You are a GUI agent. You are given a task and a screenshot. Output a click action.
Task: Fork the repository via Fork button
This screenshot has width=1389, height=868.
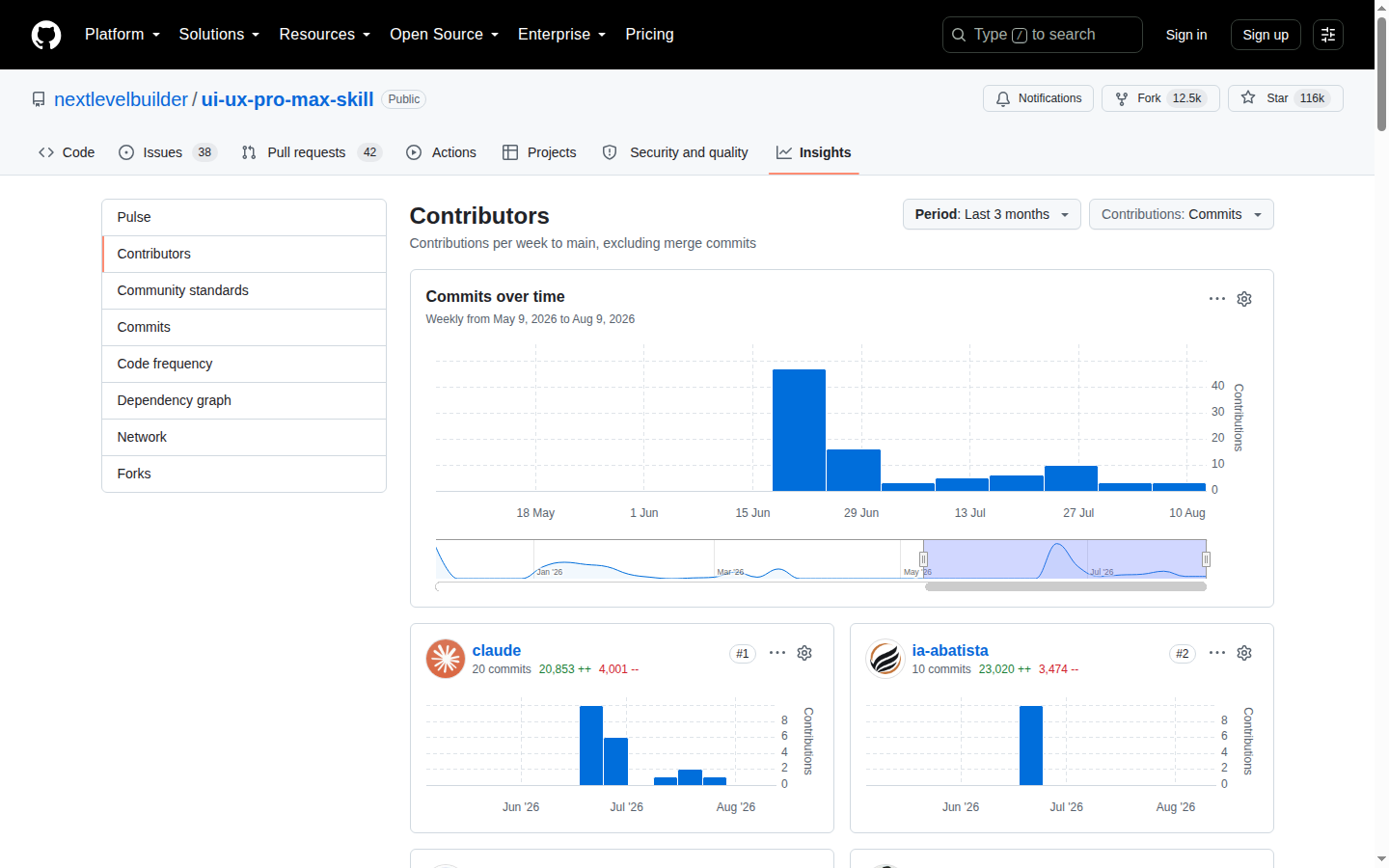[x=1160, y=98]
